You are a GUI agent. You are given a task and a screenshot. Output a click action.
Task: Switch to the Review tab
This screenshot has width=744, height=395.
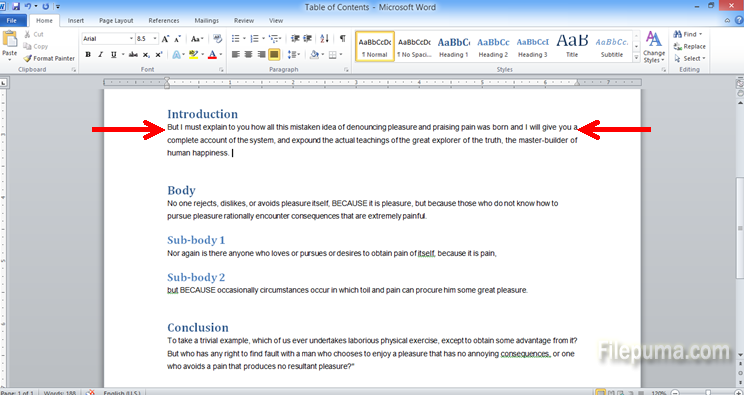[x=244, y=21]
